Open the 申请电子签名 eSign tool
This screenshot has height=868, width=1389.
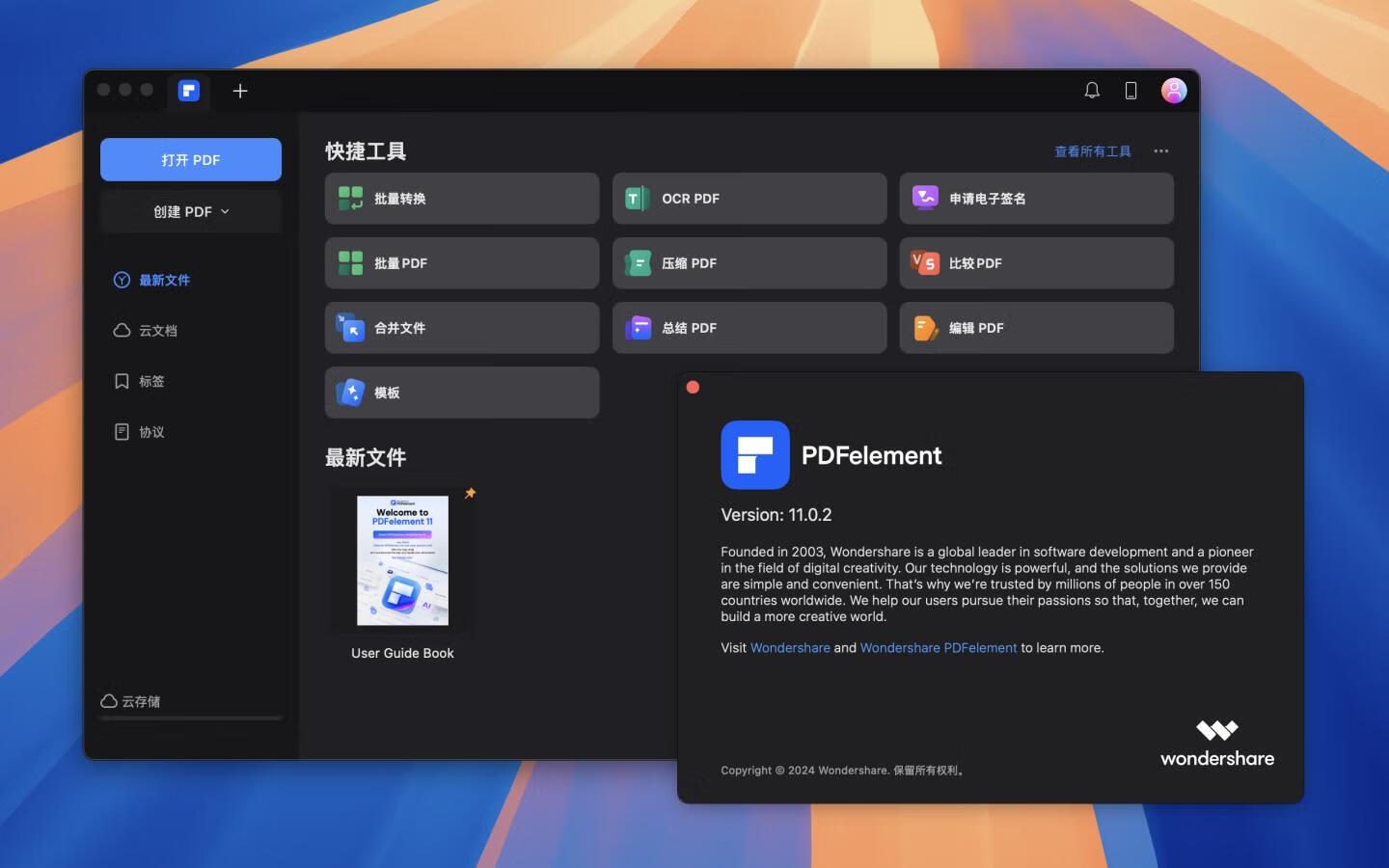[1036, 199]
